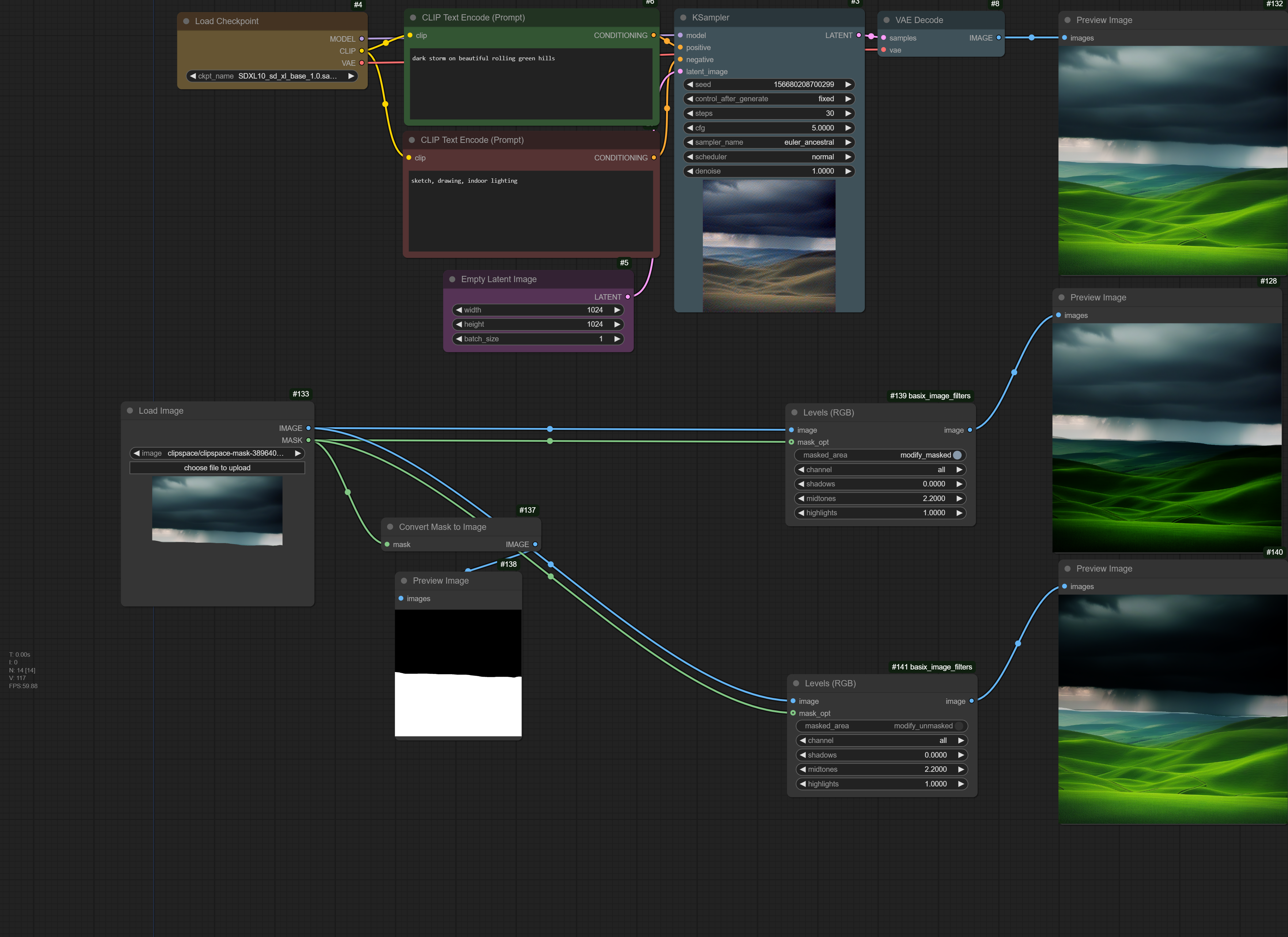Viewport: 1288px width, 937px height.
Task: Collapse the Load Checkpoint node via its title dot
Action: (x=186, y=21)
